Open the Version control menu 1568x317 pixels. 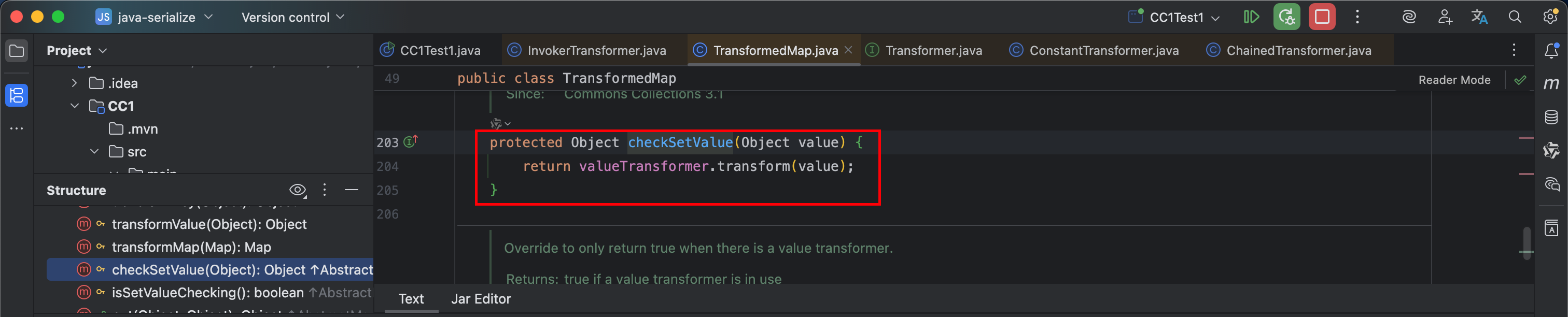(293, 17)
